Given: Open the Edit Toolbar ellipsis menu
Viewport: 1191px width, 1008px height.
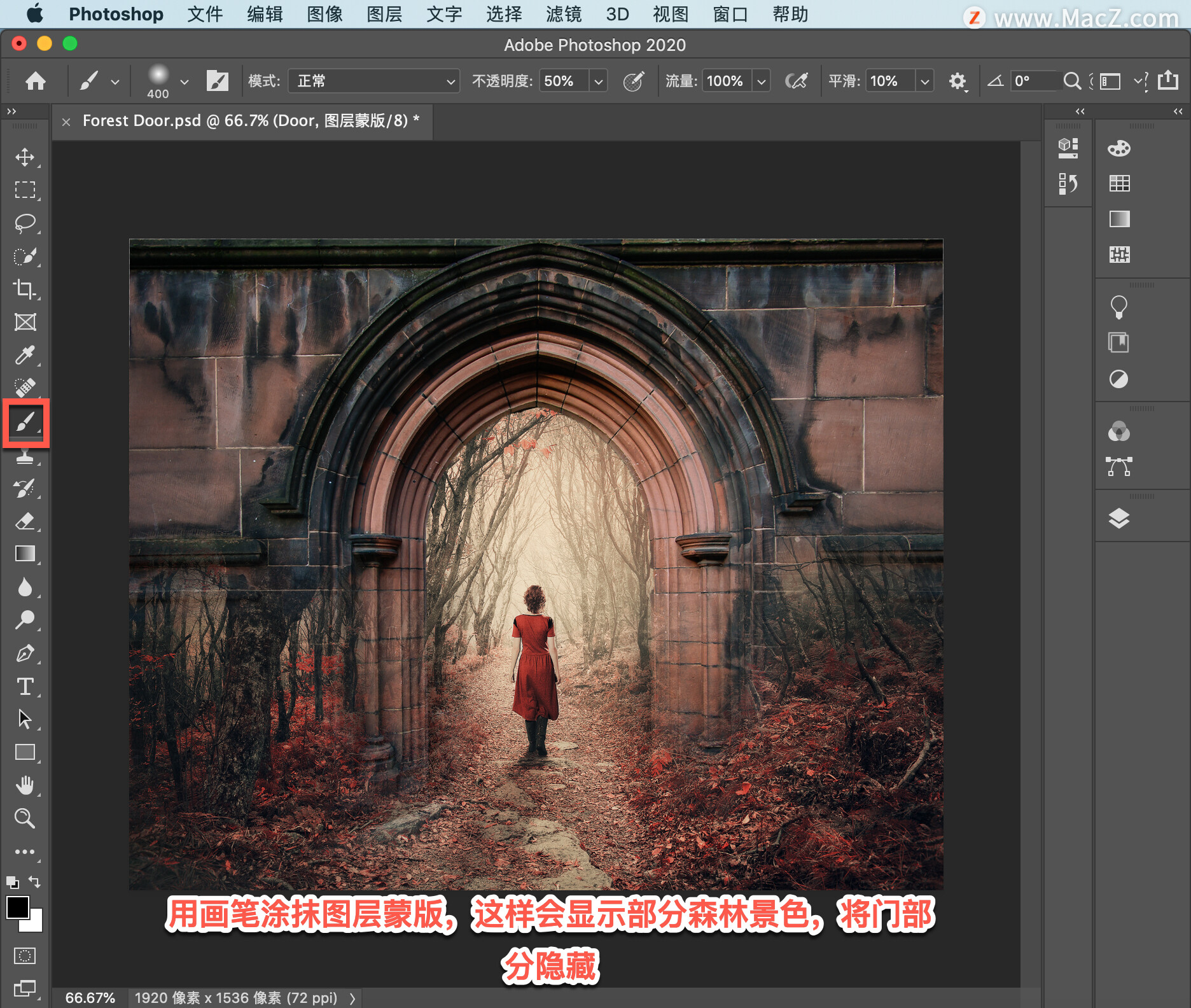Looking at the screenshot, I should coord(25,851).
